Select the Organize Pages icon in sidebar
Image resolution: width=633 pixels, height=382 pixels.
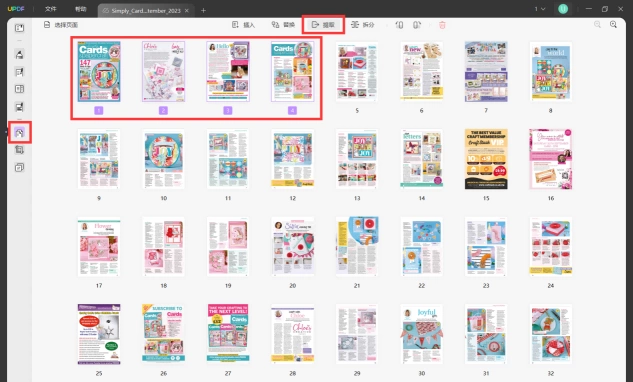point(19,132)
